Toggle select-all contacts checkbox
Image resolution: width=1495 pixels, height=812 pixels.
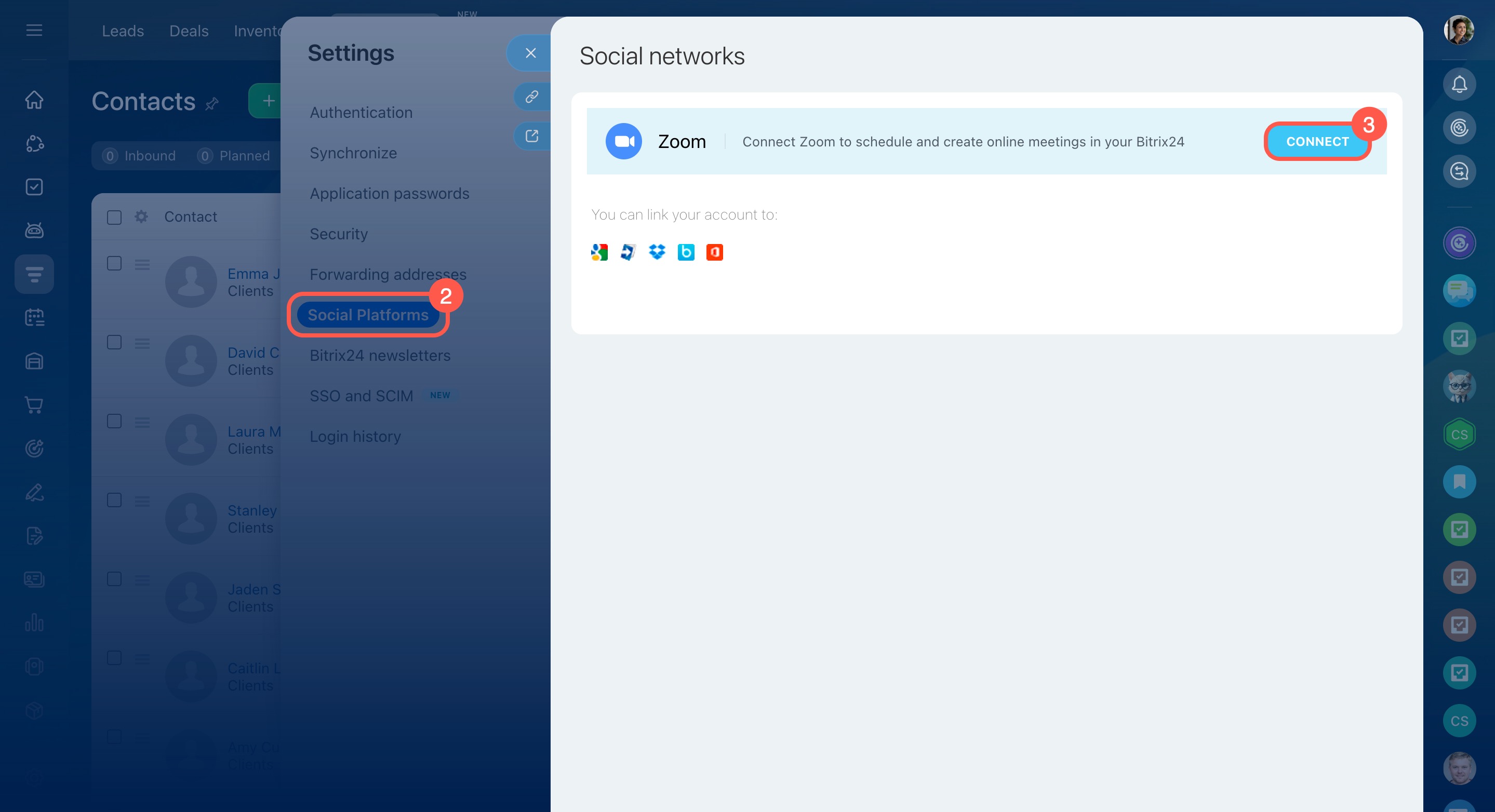point(114,218)
